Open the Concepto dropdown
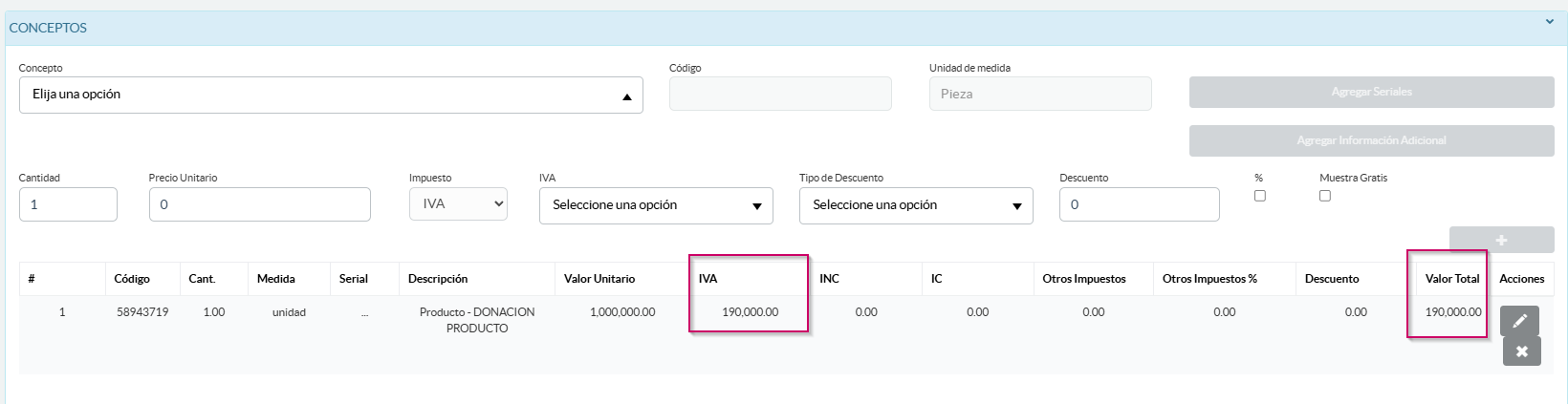 tap(331, 96)
